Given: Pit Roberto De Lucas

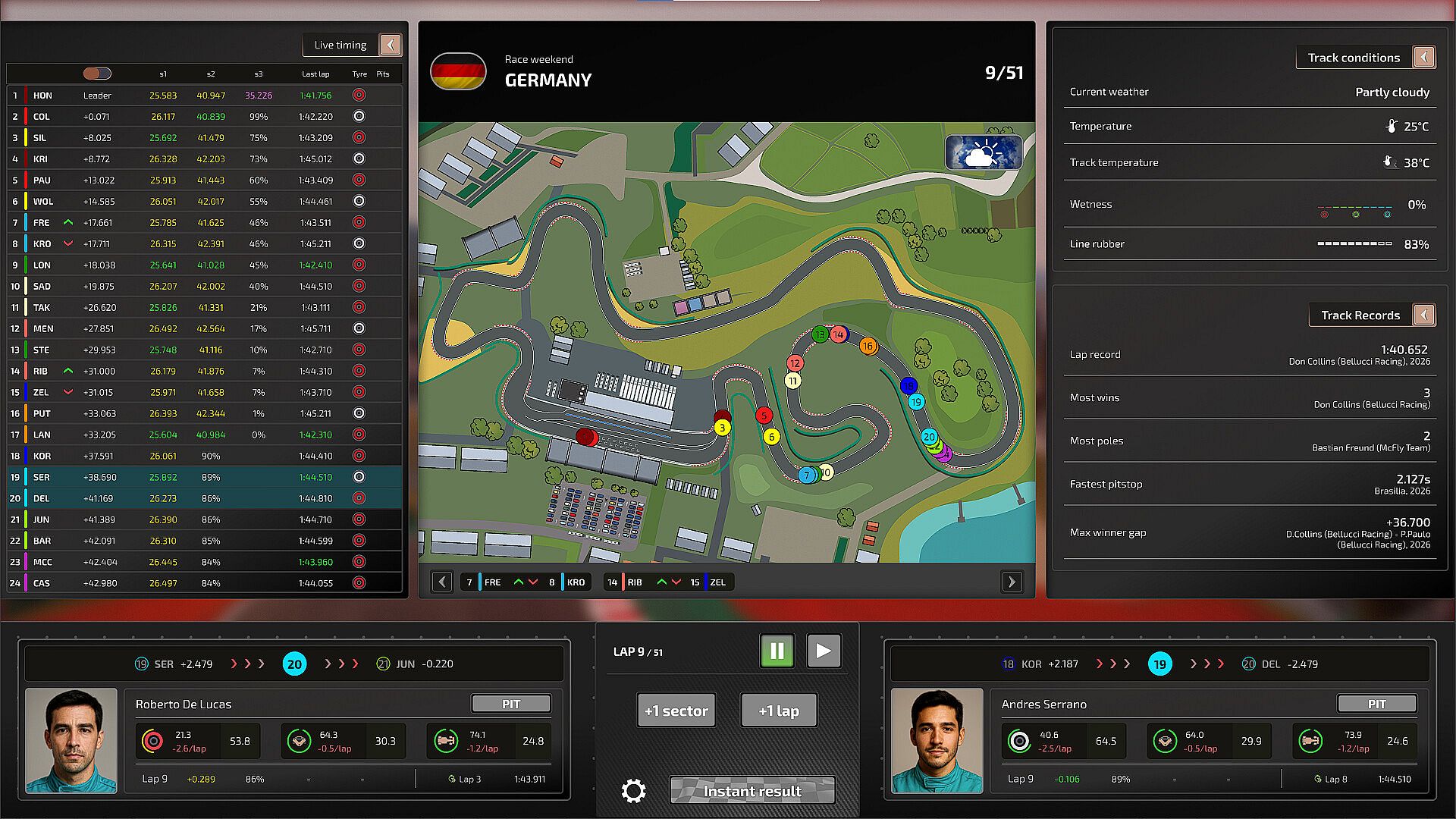Looking at the screenshot, I should pos(511,704).
